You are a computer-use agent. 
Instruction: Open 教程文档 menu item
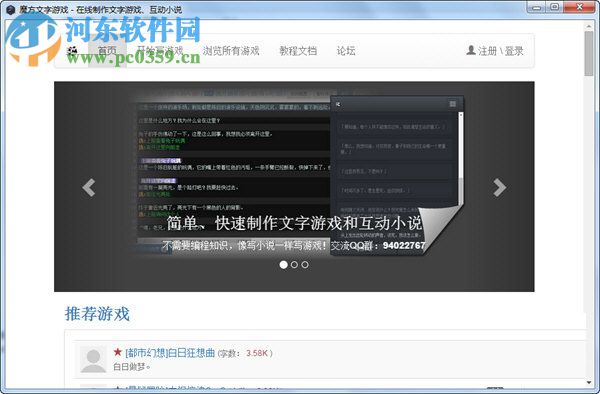point(298,51)
